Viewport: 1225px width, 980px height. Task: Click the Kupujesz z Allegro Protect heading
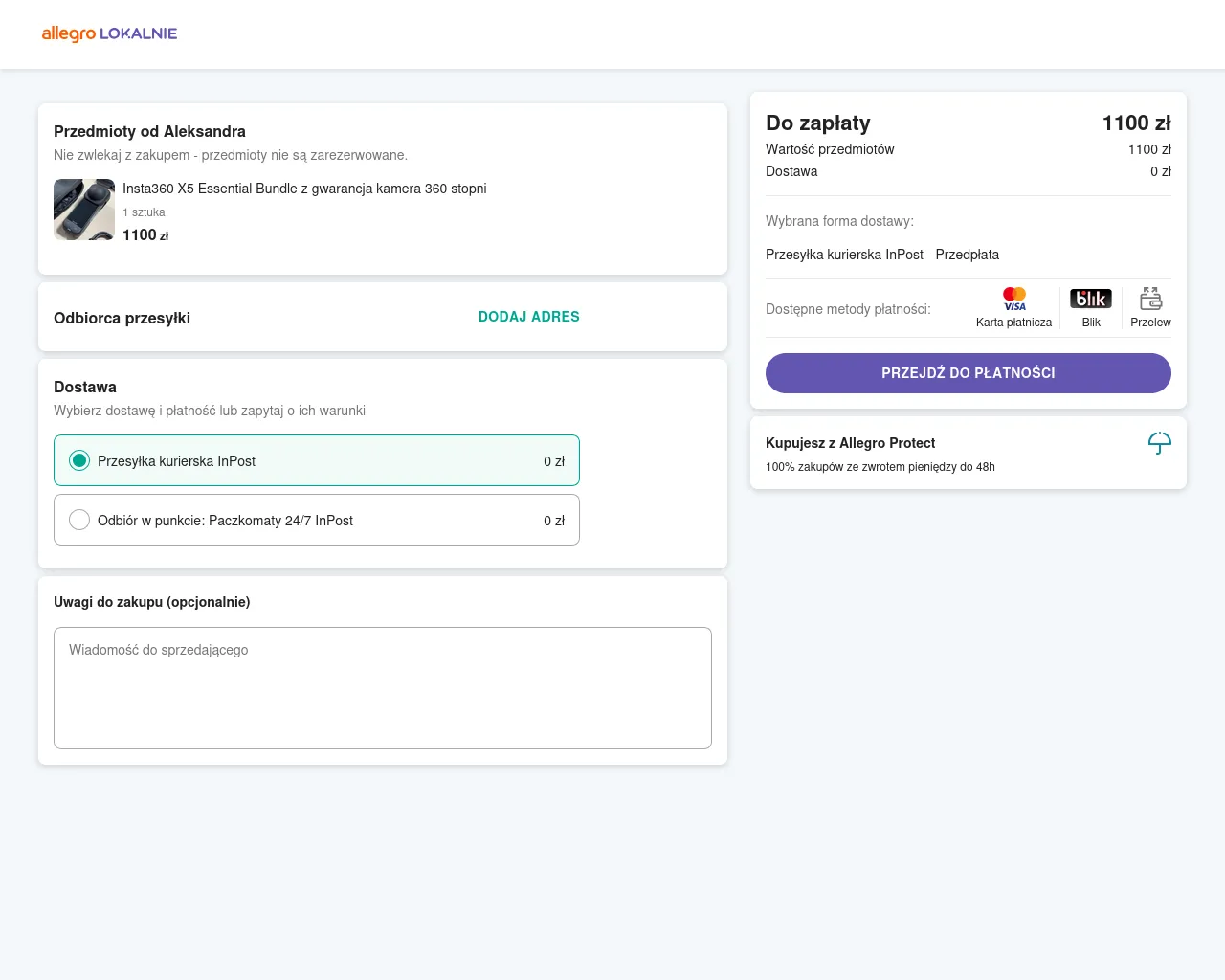851,443
